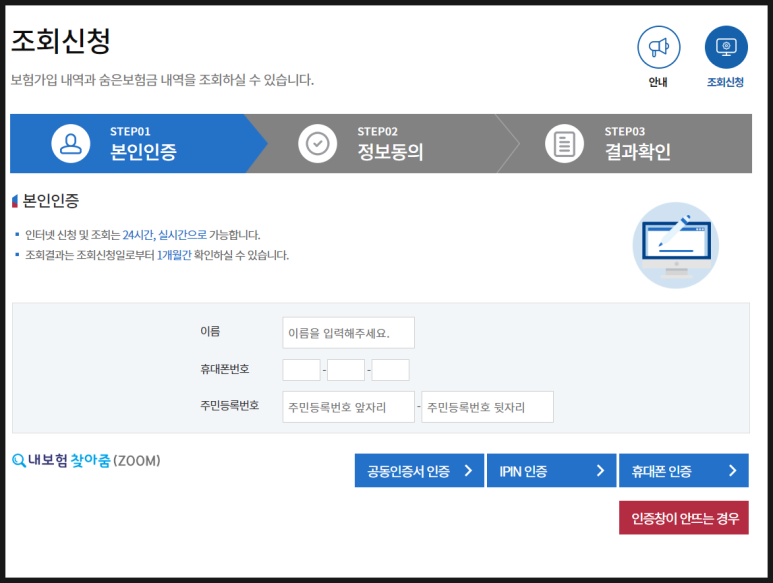Click the 보험가입 내역과 숨은보험금 description text
The image size is (773, 583).
tap(162, 80)
